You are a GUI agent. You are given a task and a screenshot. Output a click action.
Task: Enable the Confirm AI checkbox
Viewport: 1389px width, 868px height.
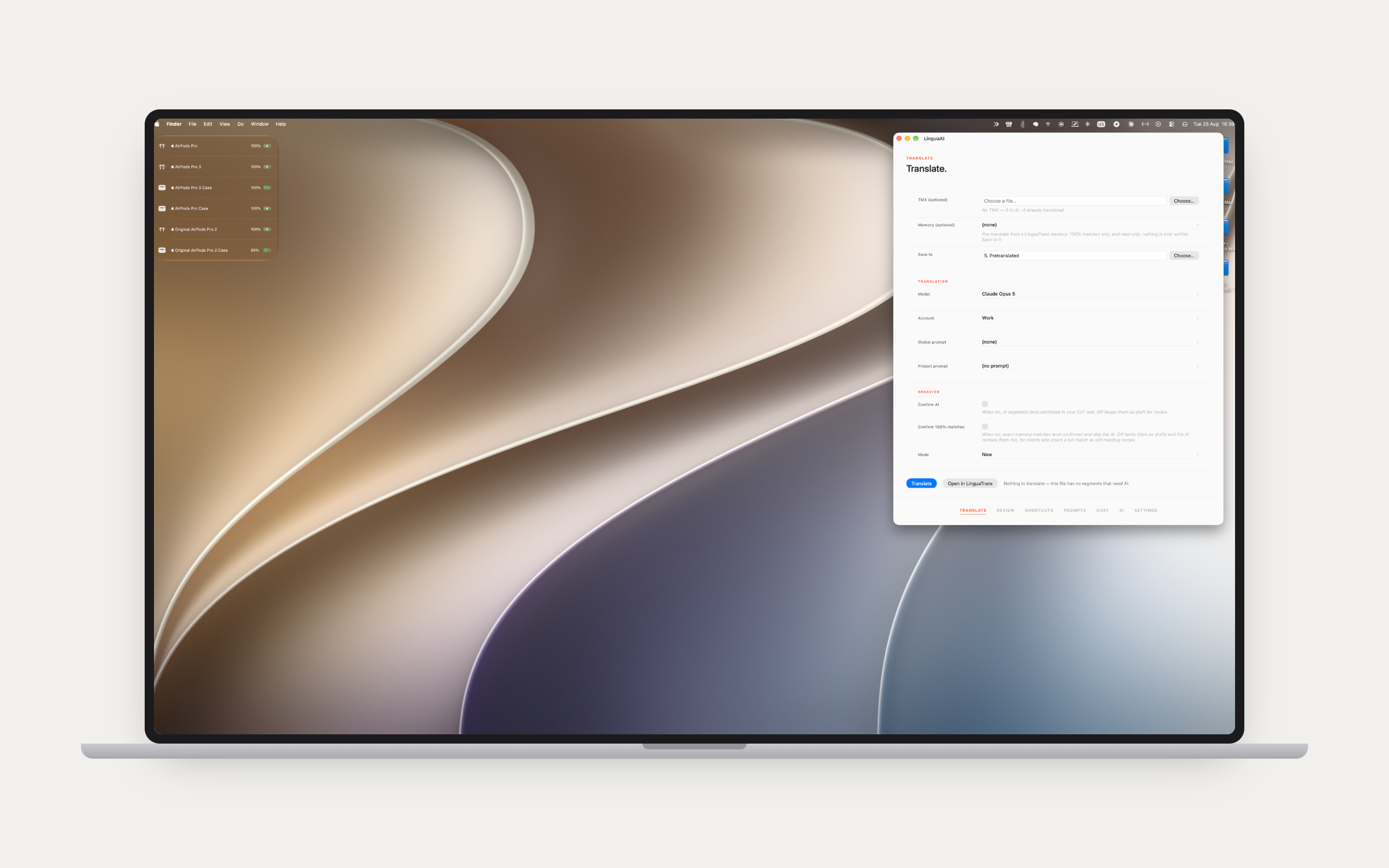click(984, 404)
